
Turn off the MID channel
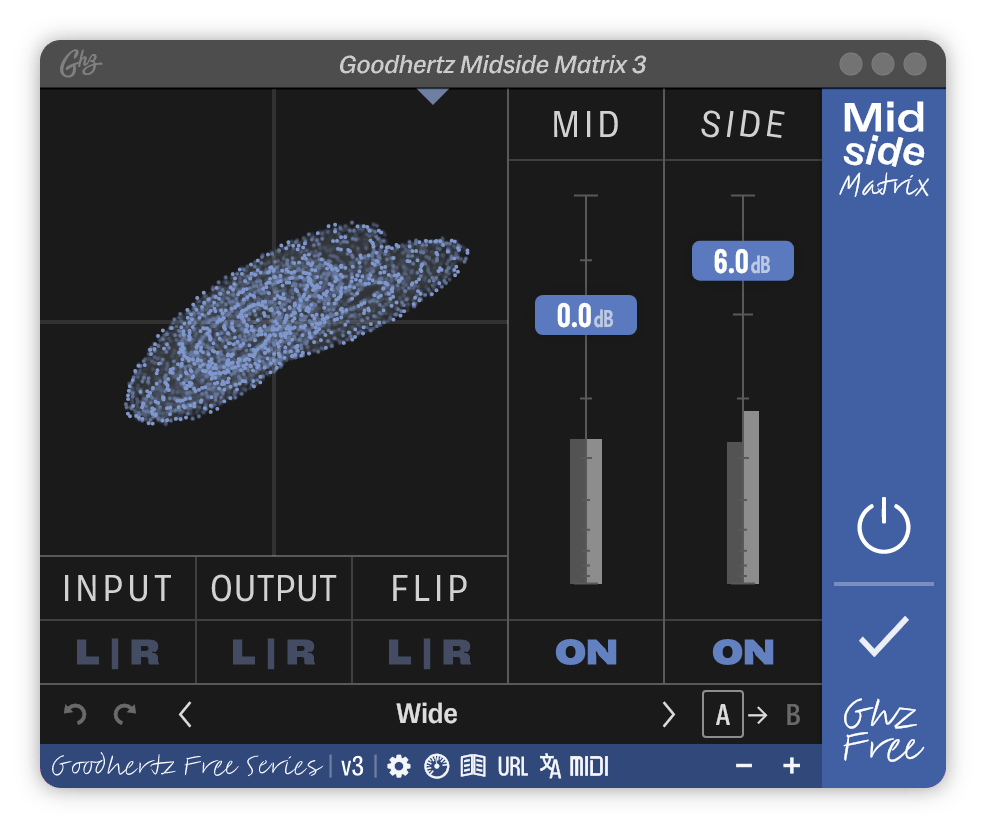[x=585, y=651]
